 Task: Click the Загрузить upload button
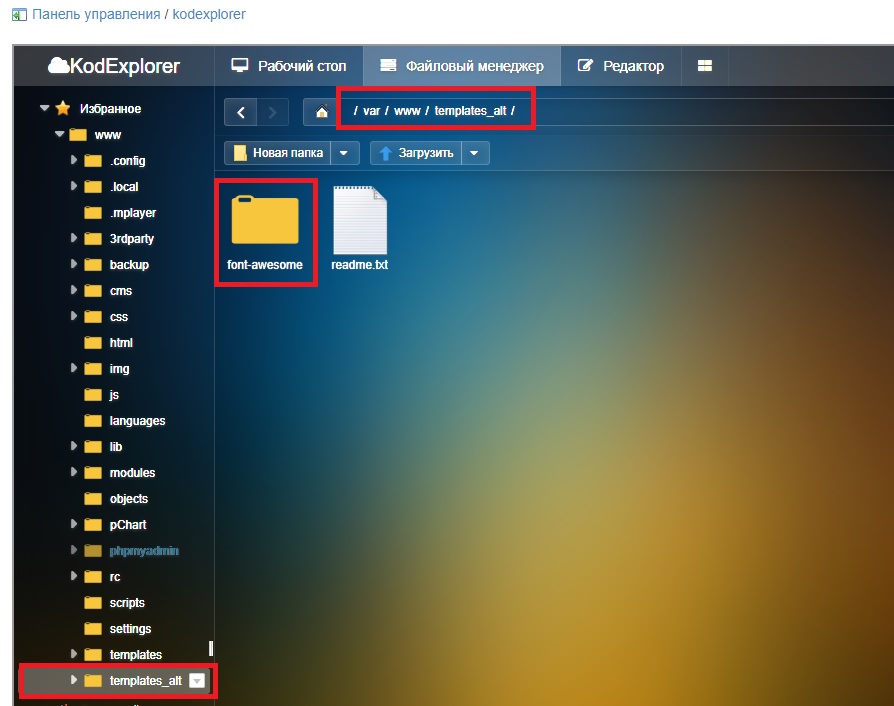[416, 153]
